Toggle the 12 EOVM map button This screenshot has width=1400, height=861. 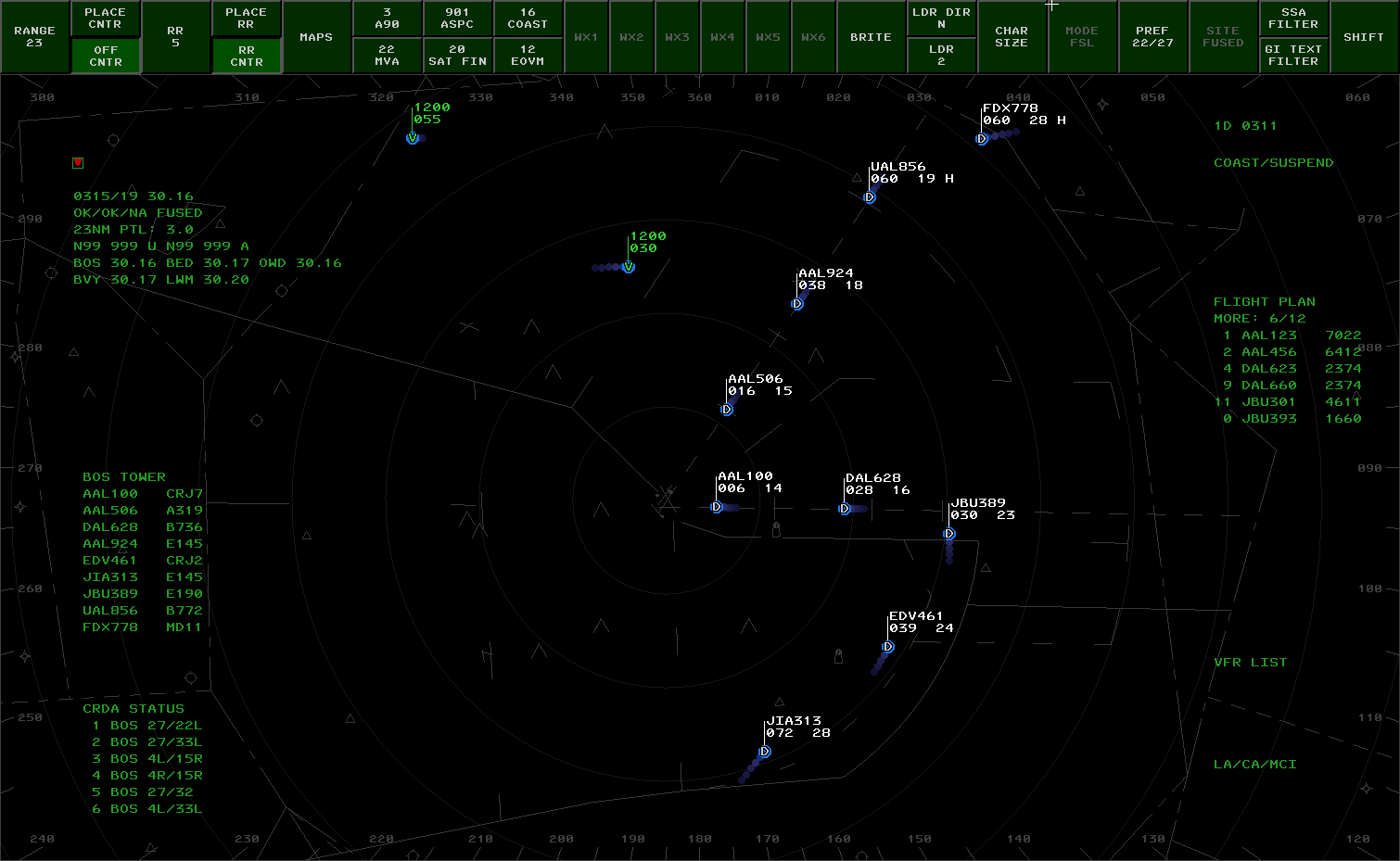[x=528, y=56]
